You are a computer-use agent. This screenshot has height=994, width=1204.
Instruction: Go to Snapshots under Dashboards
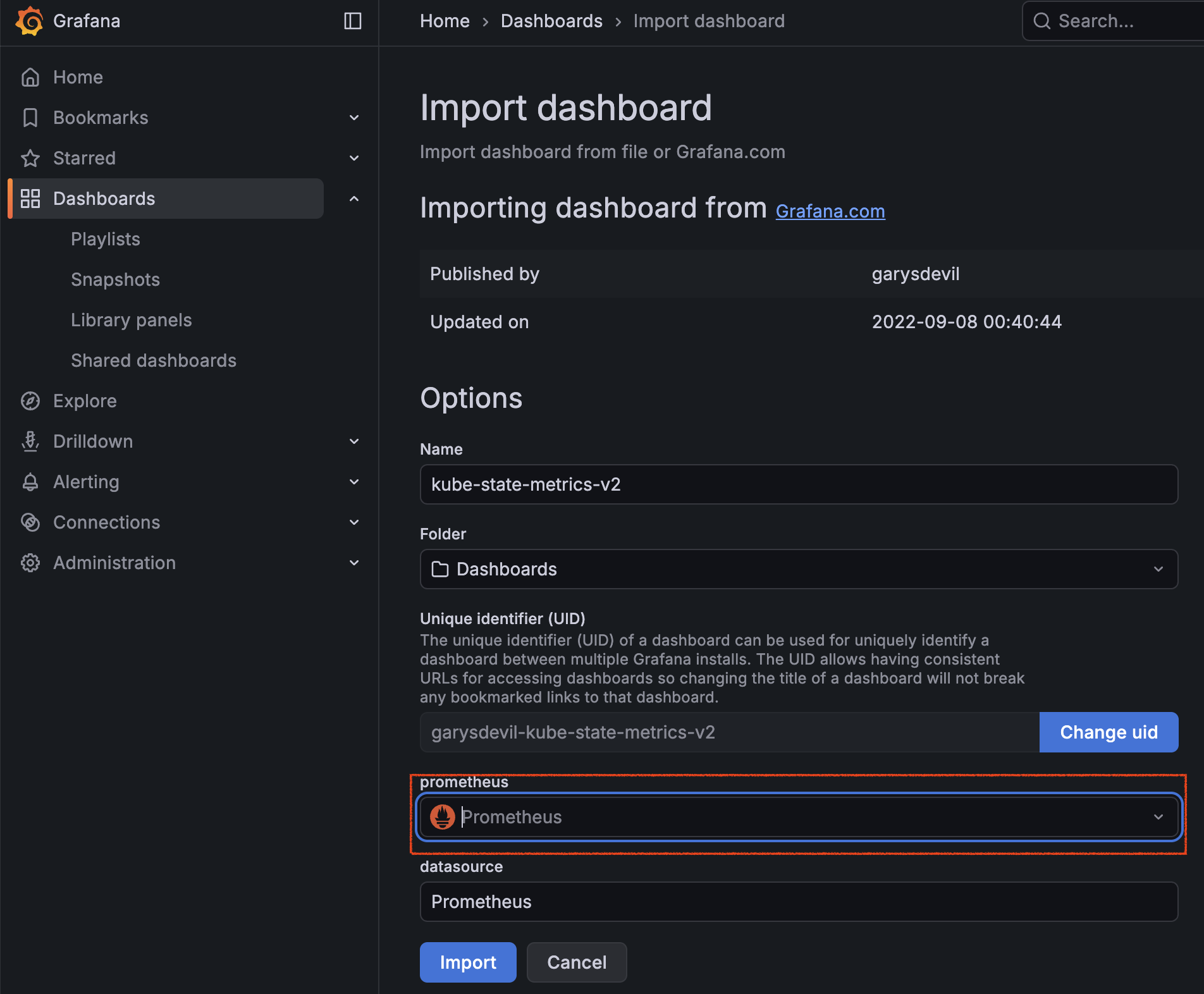pyautogui.click(x=115, y=279)
